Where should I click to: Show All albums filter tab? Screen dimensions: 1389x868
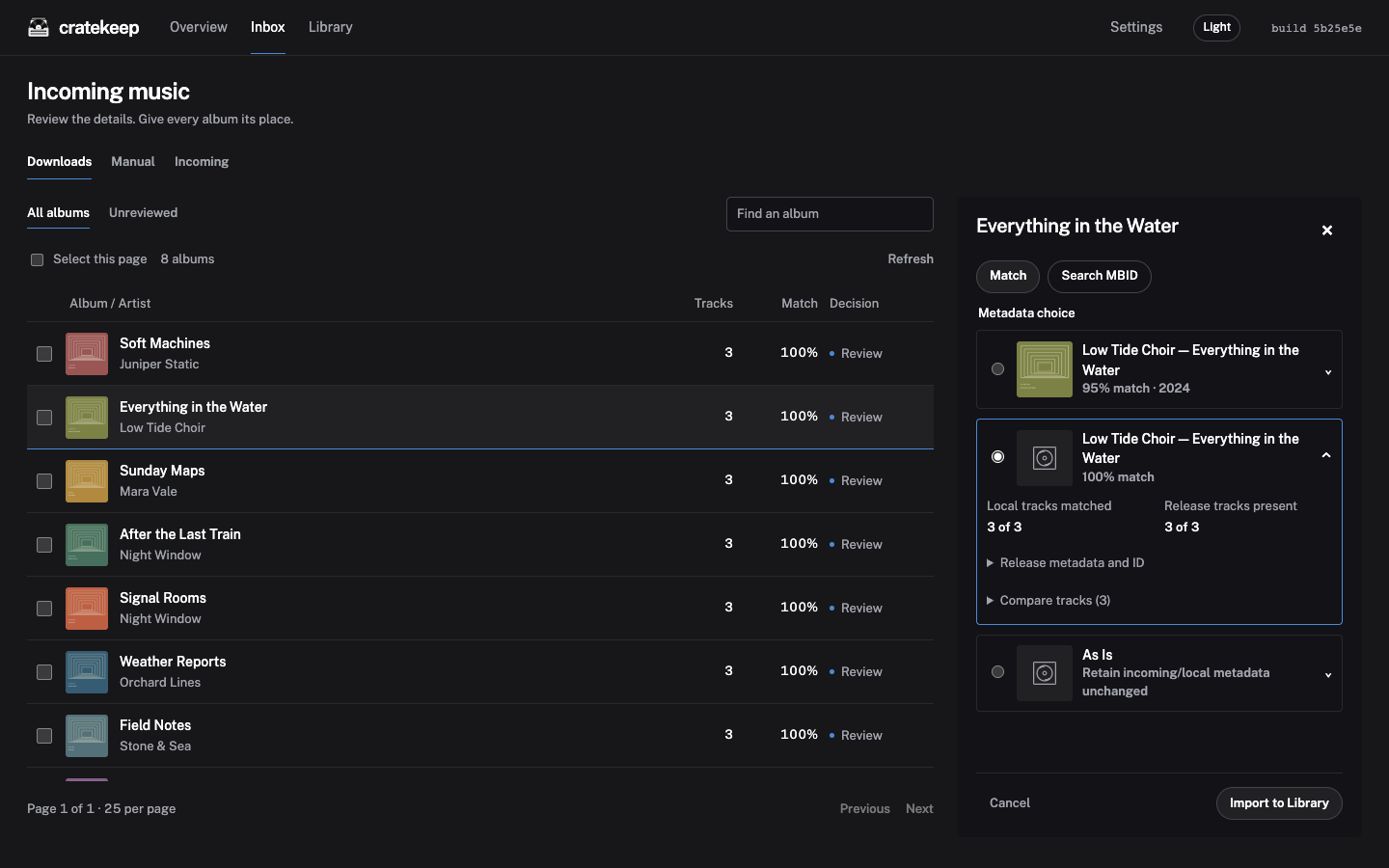pos(58,213)
